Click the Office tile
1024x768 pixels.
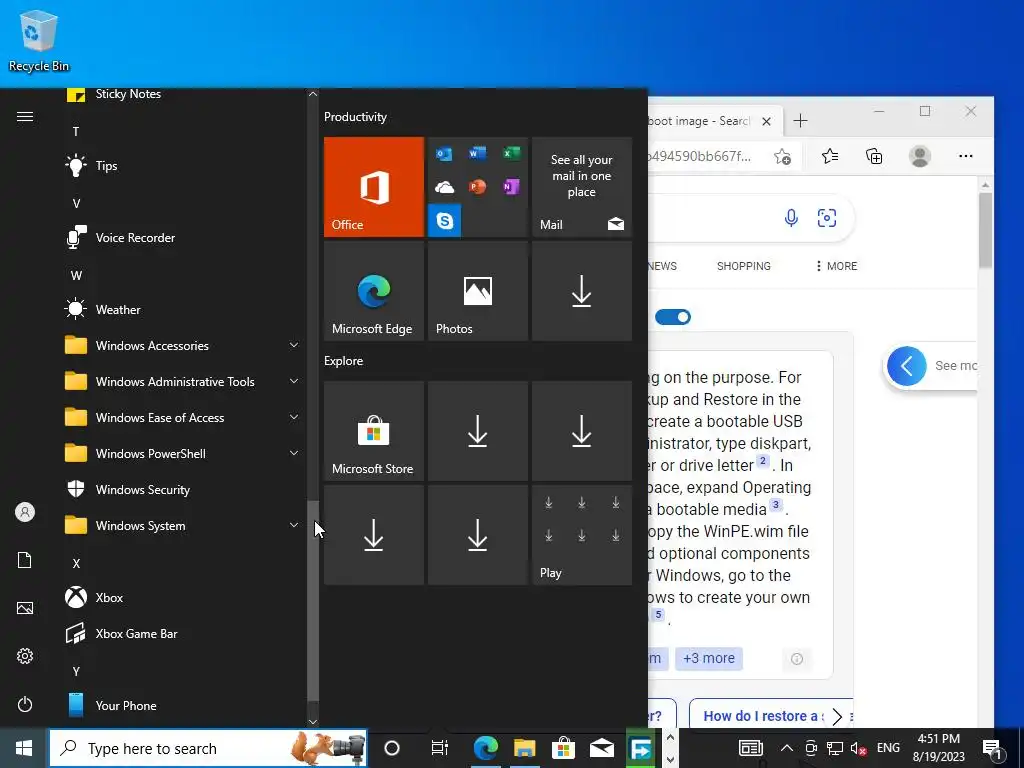click(374, 187)
